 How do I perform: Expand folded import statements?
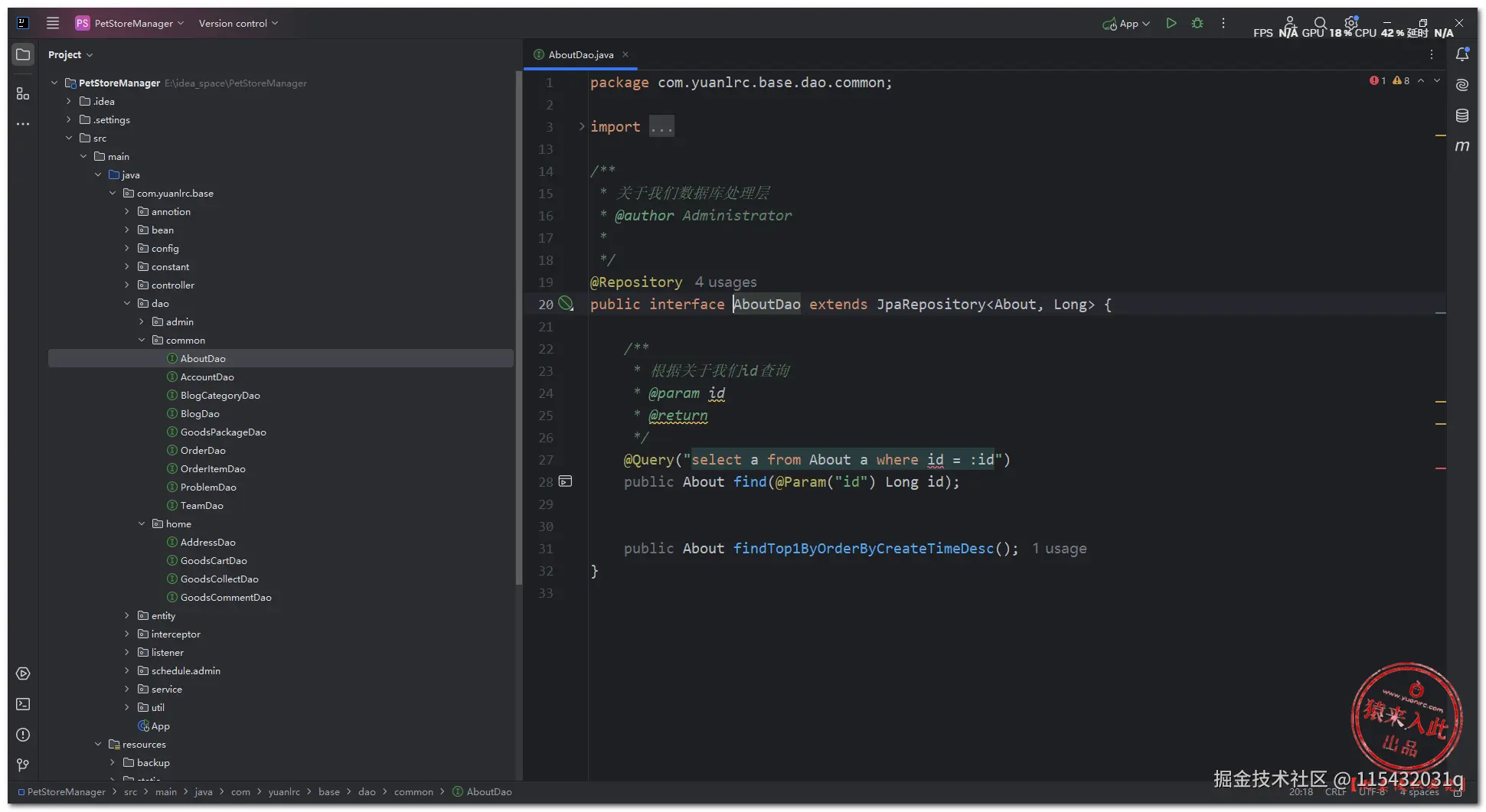click(x=582, y=126)
